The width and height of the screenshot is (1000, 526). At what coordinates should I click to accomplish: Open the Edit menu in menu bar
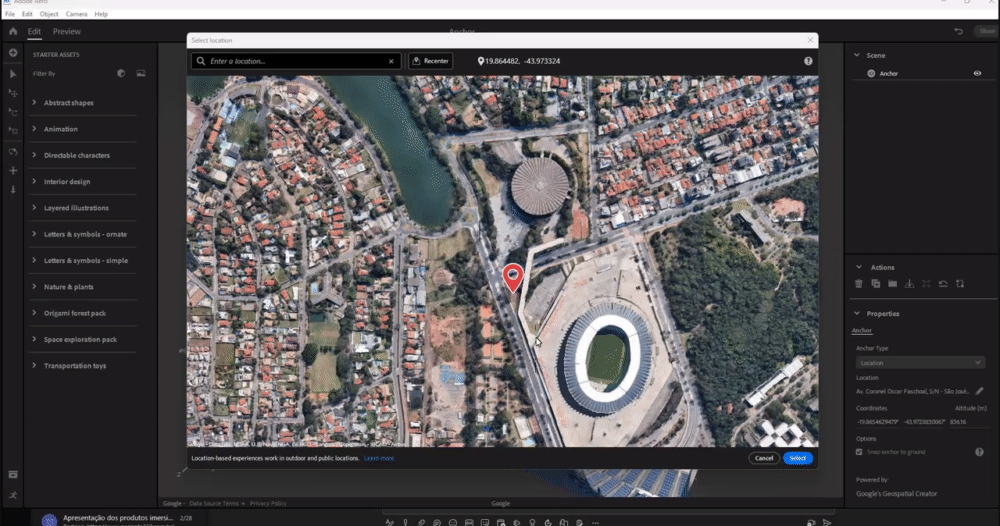(27, 14)
